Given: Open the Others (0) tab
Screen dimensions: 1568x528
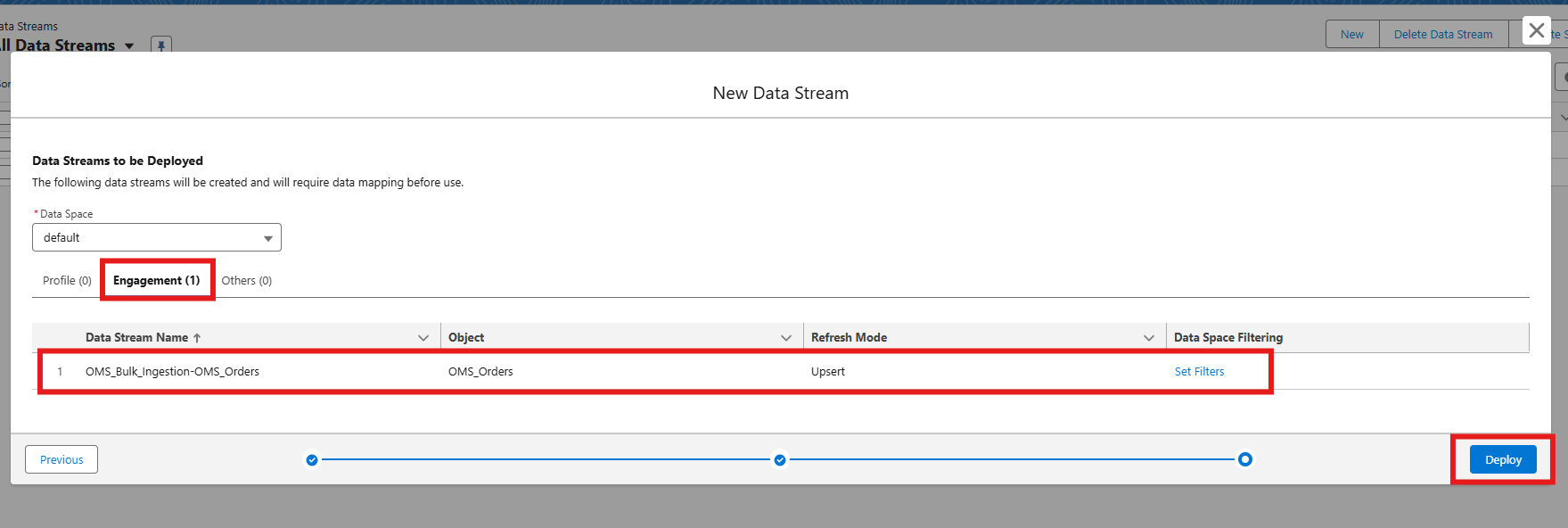Looking at the screenshot, I should 246,280.
